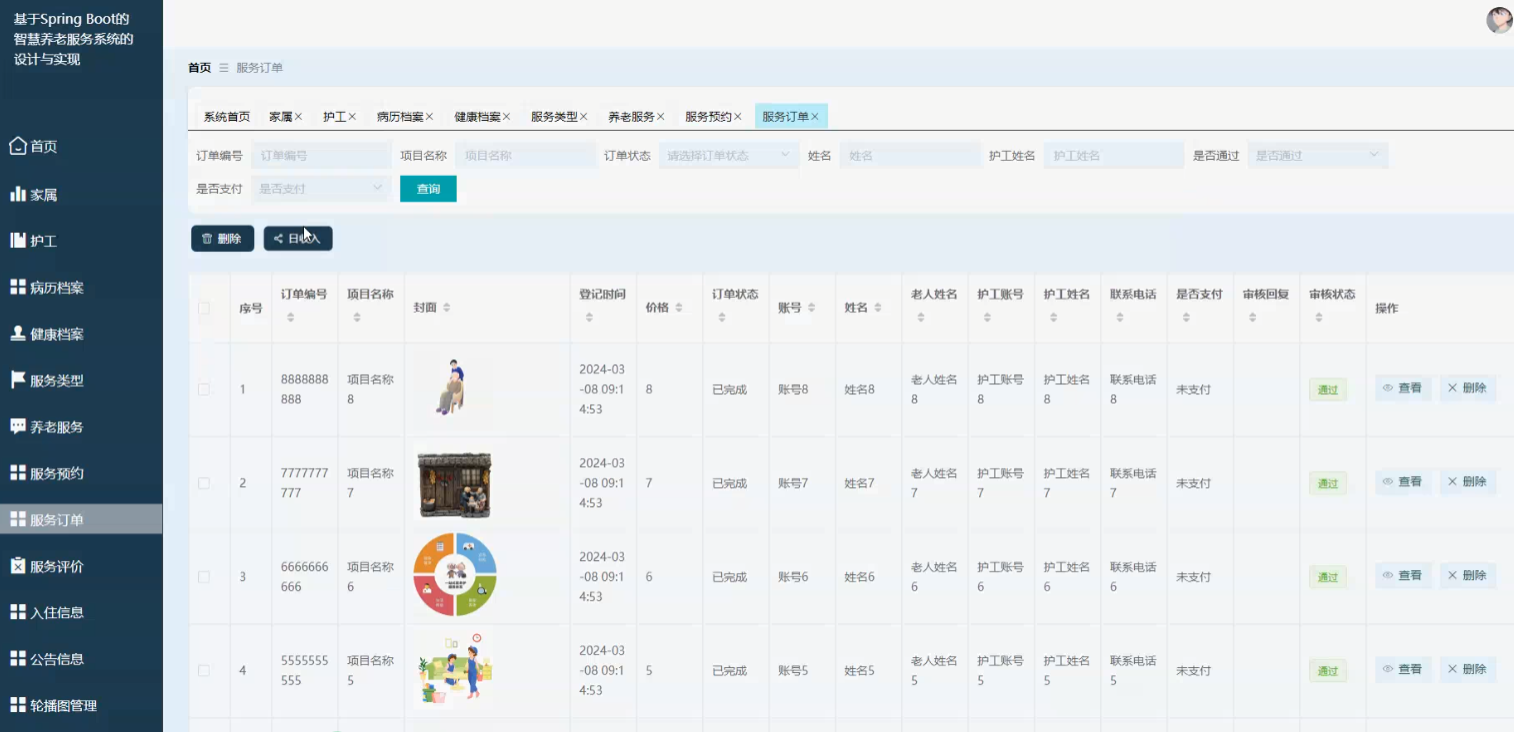Open the 是否支付 dropdown filter
Image resolution: width=1514 pixels, height=732 pixels.
tap(320, 188)
